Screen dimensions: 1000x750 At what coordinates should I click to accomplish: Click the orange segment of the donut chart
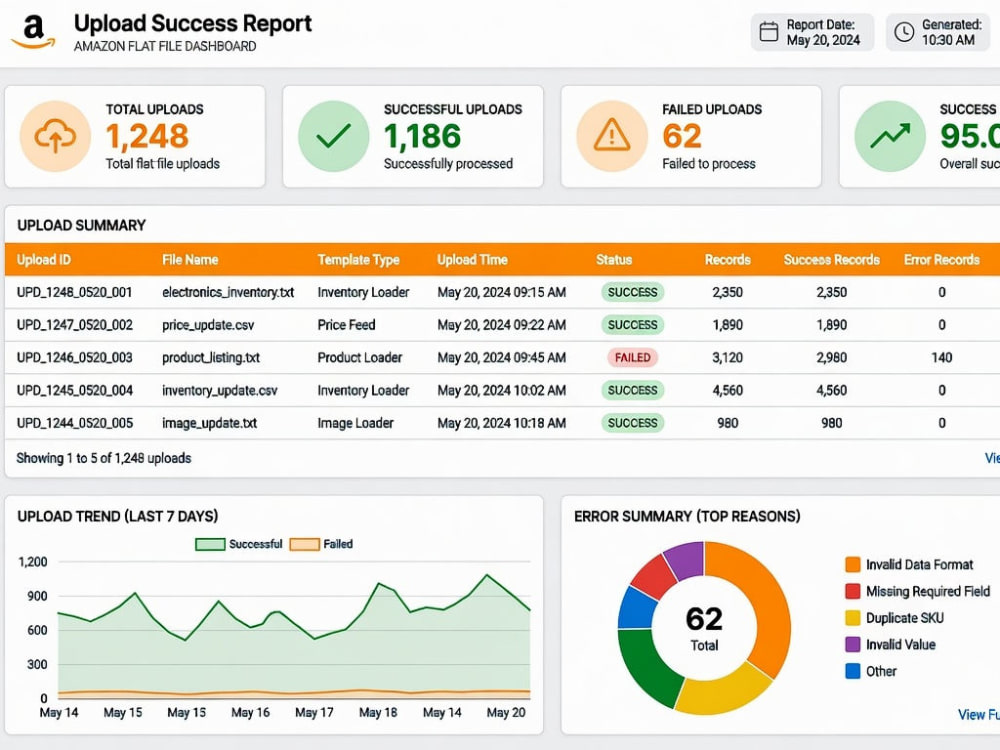(x=768, y=599)
